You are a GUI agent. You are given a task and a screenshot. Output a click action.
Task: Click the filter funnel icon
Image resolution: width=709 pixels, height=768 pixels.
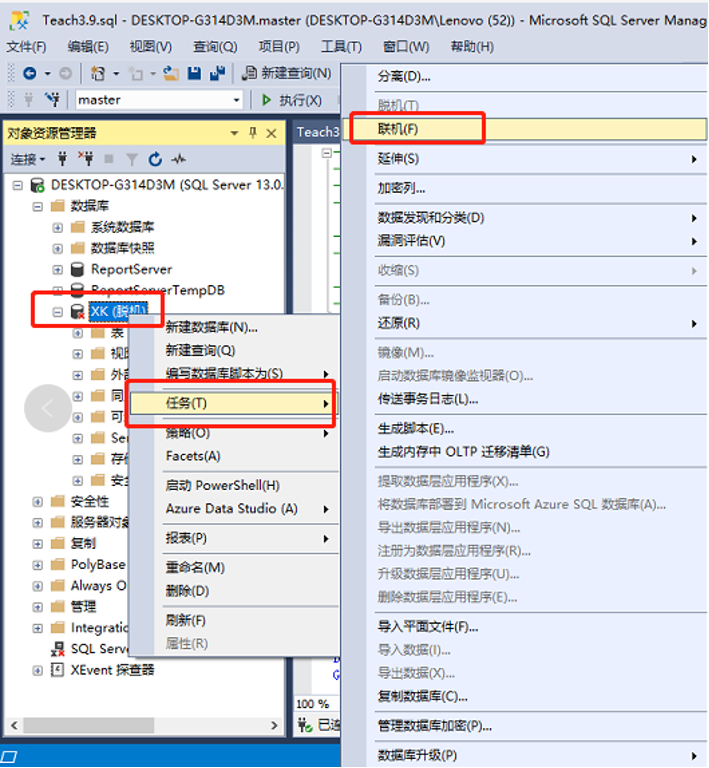click(132, 159)
